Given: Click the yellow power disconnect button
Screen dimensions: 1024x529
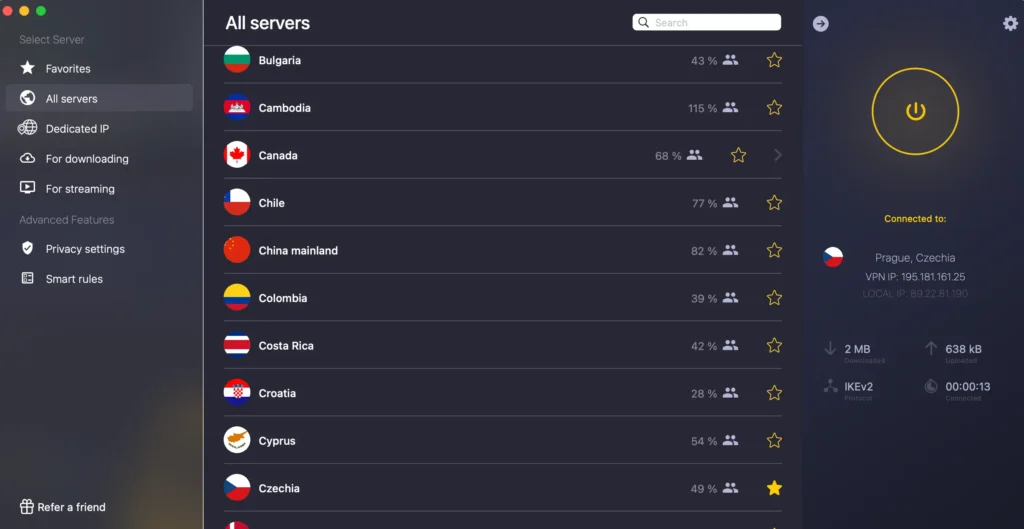Looking at the screenshot, I should point(915,111).
